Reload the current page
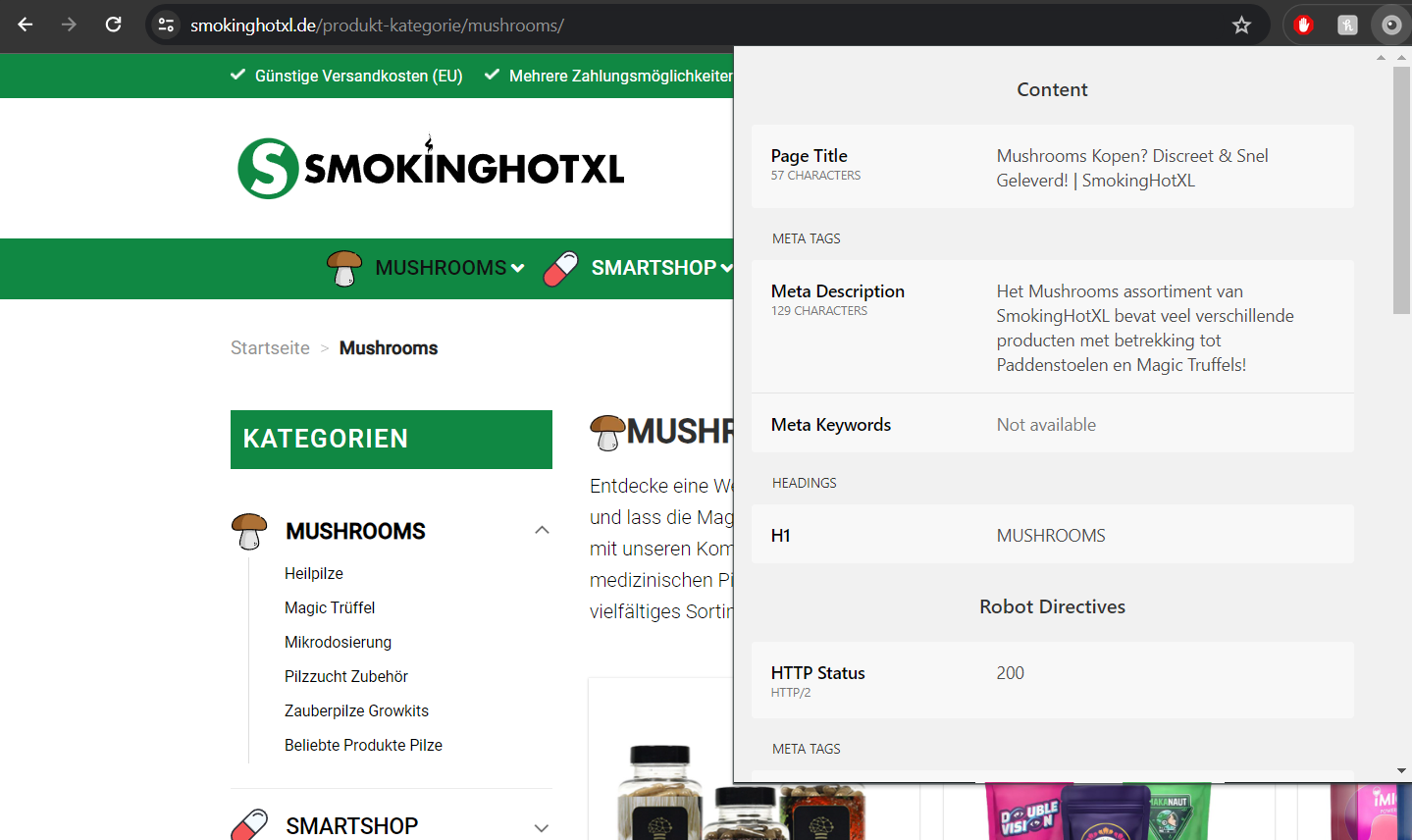Viewport: 1412px width, 840px height. (x=114, y=25)
